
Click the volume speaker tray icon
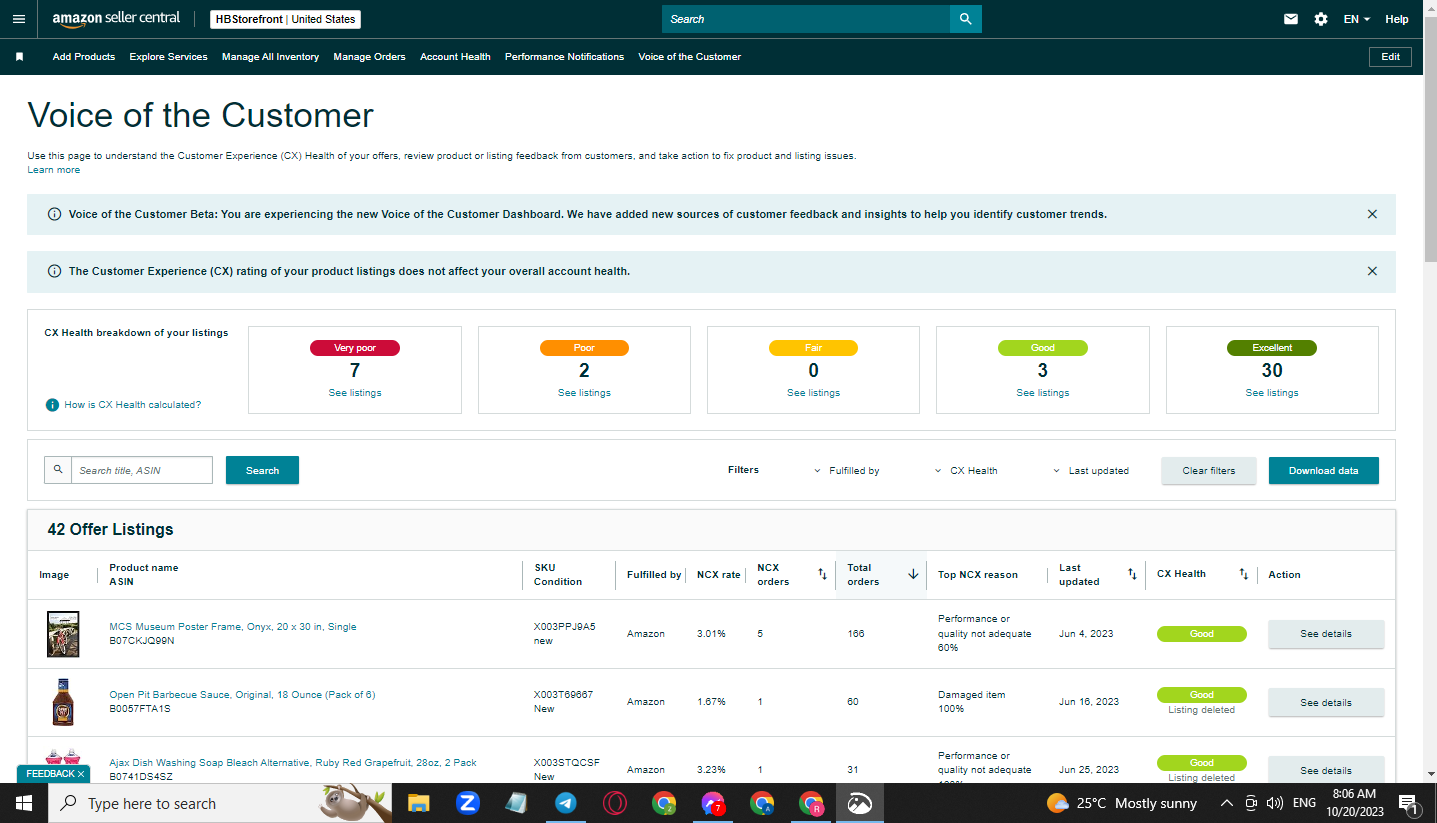(x=1274, y=803)
